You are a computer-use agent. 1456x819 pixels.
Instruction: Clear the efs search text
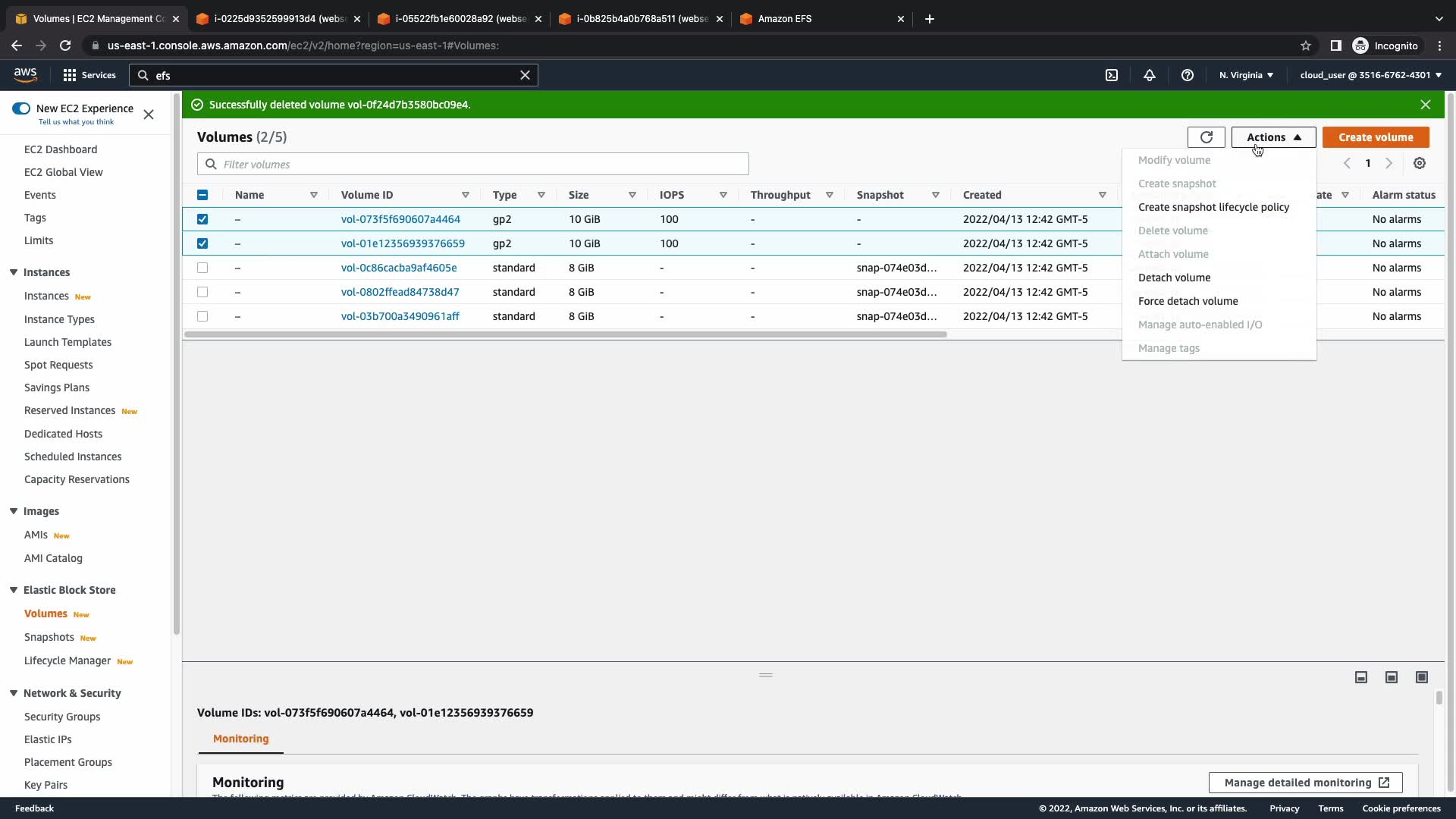tap(525, 75)
